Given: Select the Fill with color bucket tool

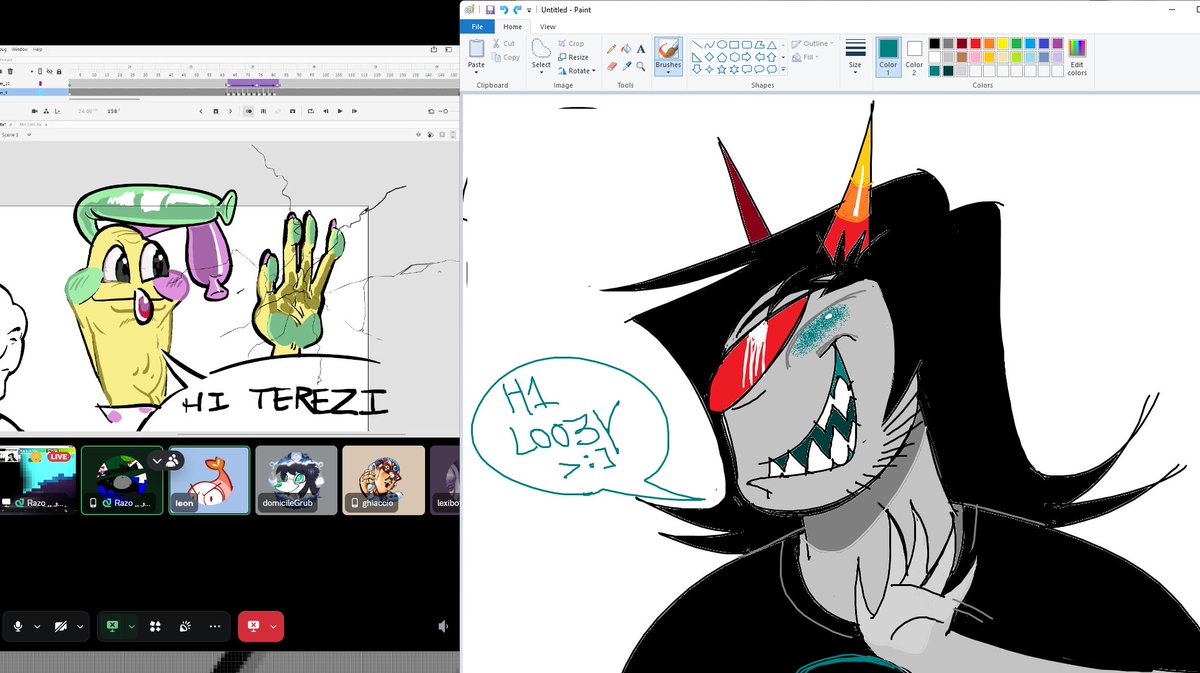Looking at the screenshot, I should 627,48.
